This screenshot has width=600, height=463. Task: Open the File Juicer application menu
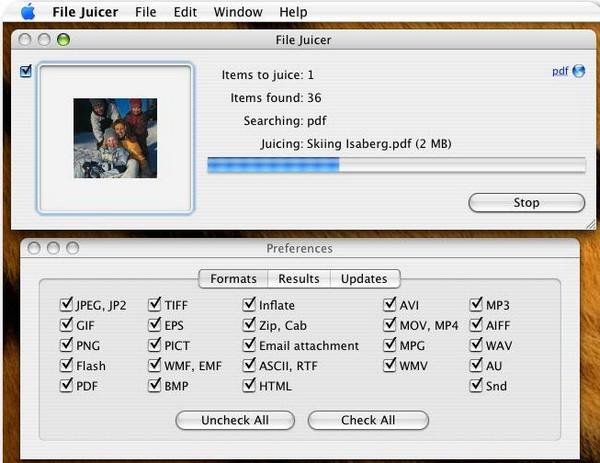(x=85, y=12)
